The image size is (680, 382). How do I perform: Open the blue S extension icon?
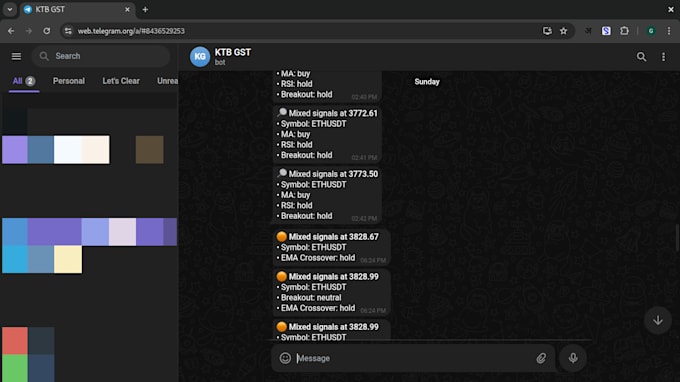click(606, 31)
